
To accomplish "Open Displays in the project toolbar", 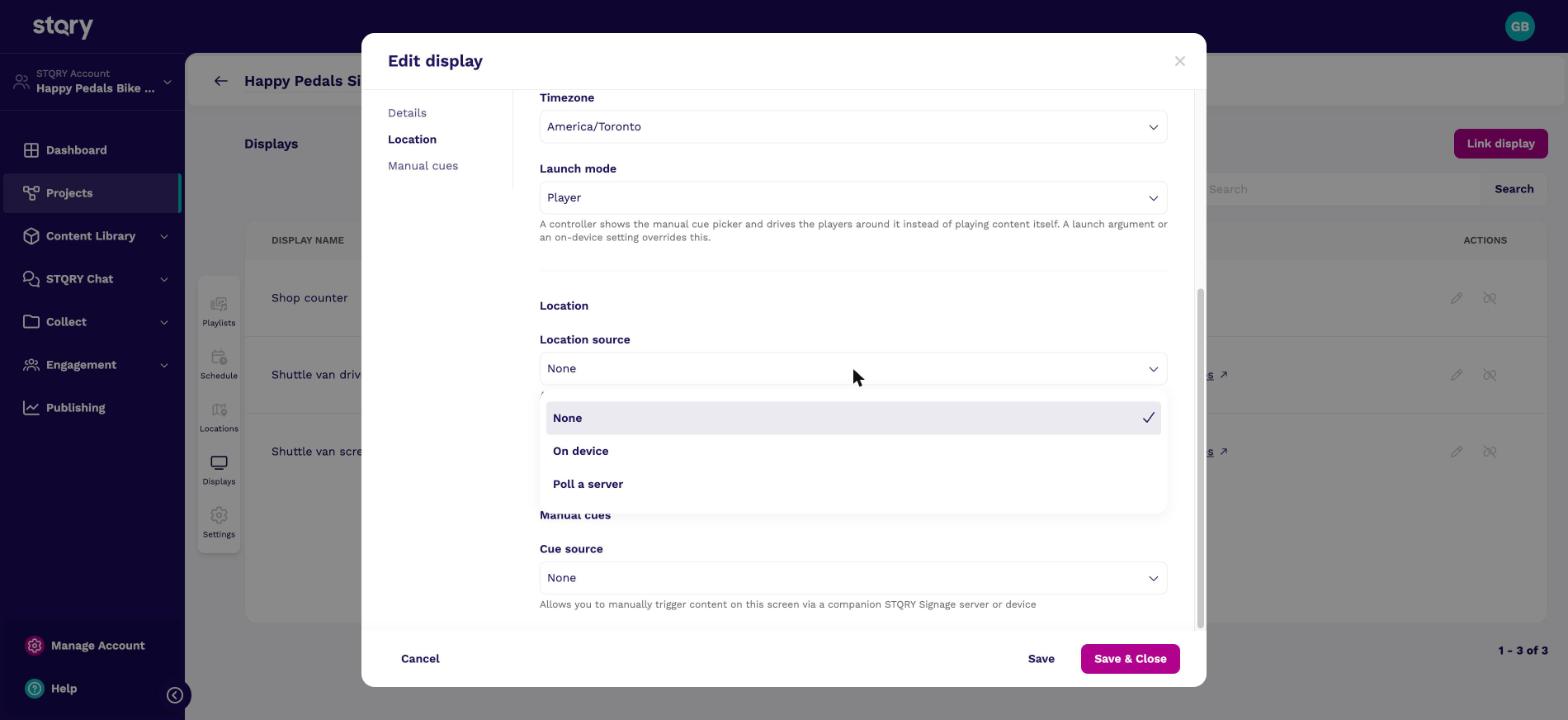I will [219, 470].
